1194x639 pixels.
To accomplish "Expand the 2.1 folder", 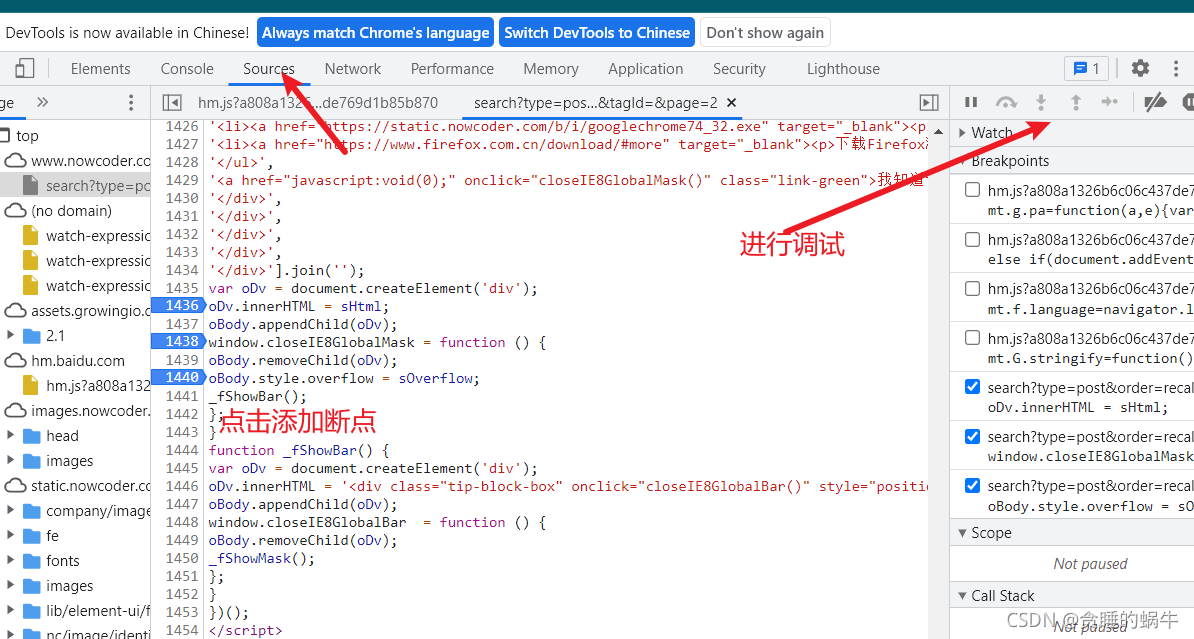I will [x=11, y=335].
